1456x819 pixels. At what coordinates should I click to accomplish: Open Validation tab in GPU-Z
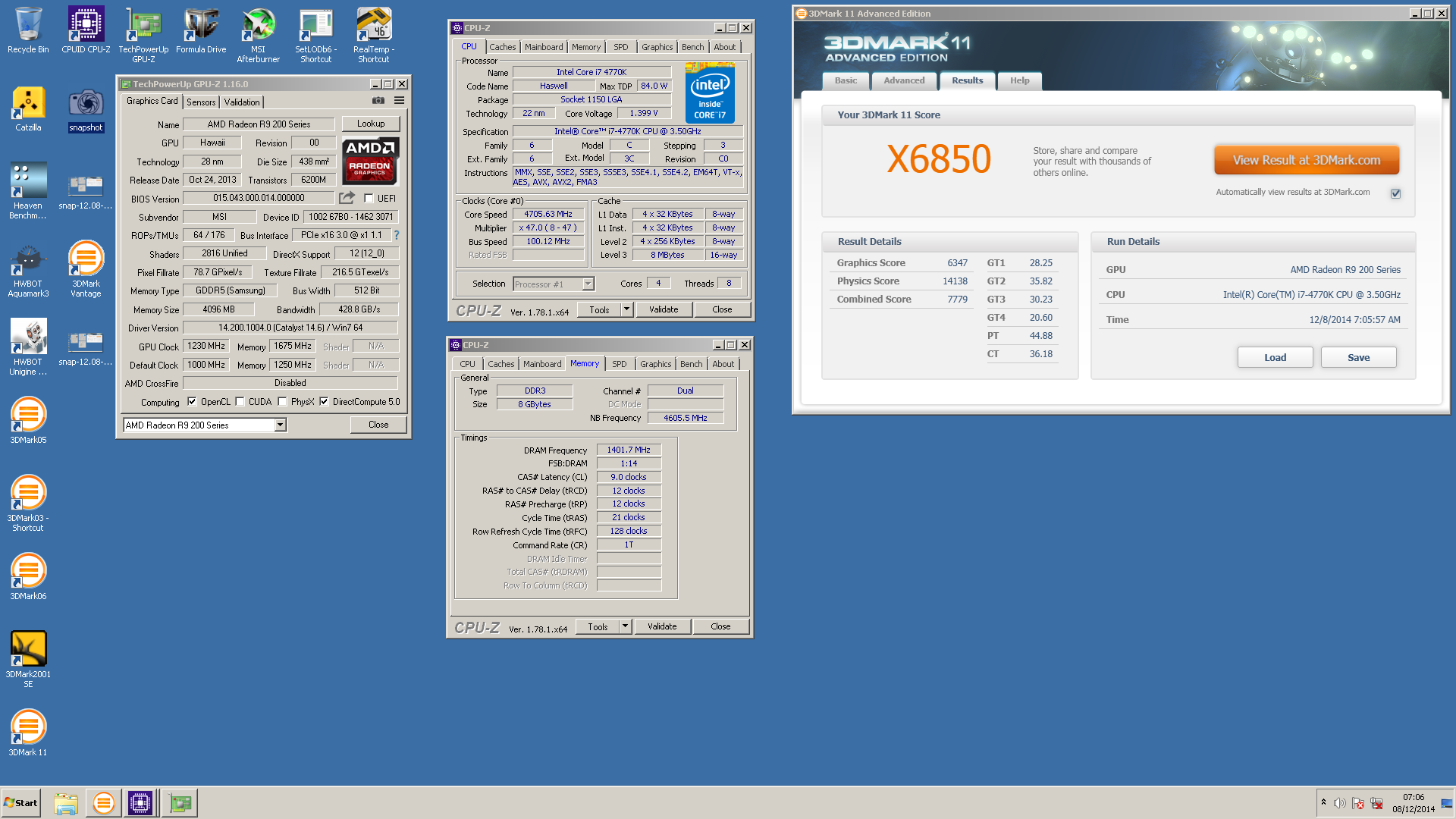point(242,102)
